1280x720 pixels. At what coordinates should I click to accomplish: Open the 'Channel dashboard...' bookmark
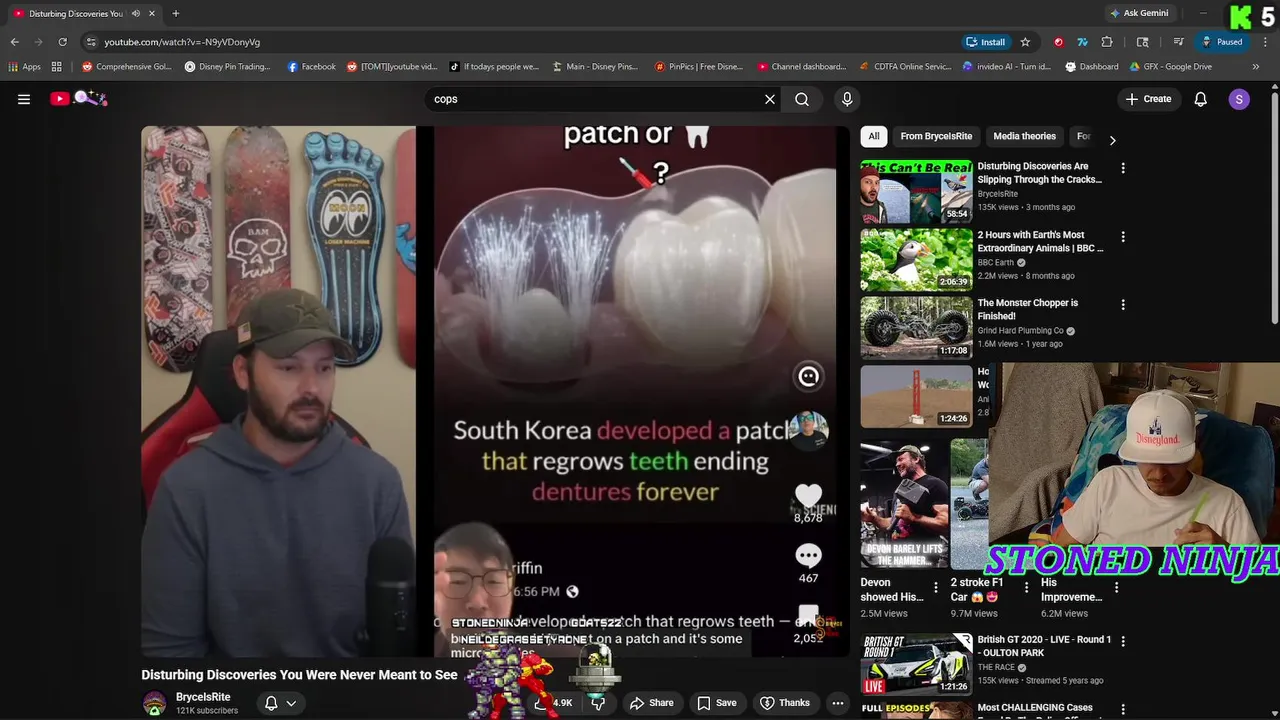tap(801, 67)
